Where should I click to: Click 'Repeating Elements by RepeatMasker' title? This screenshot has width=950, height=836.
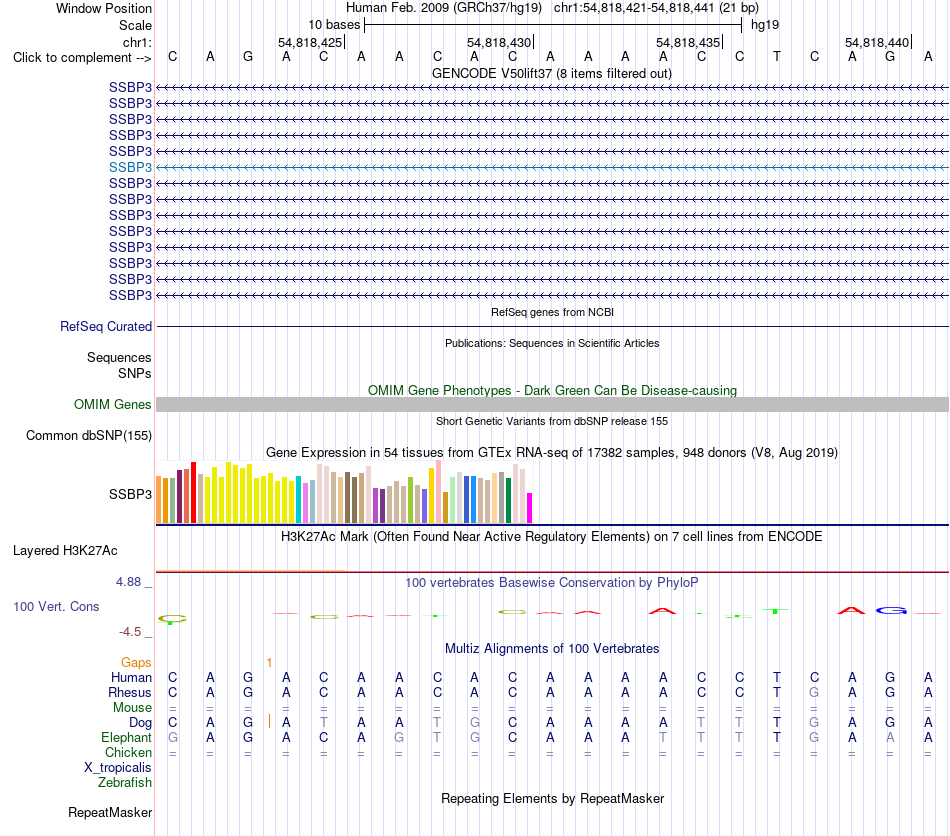(553, 798)
